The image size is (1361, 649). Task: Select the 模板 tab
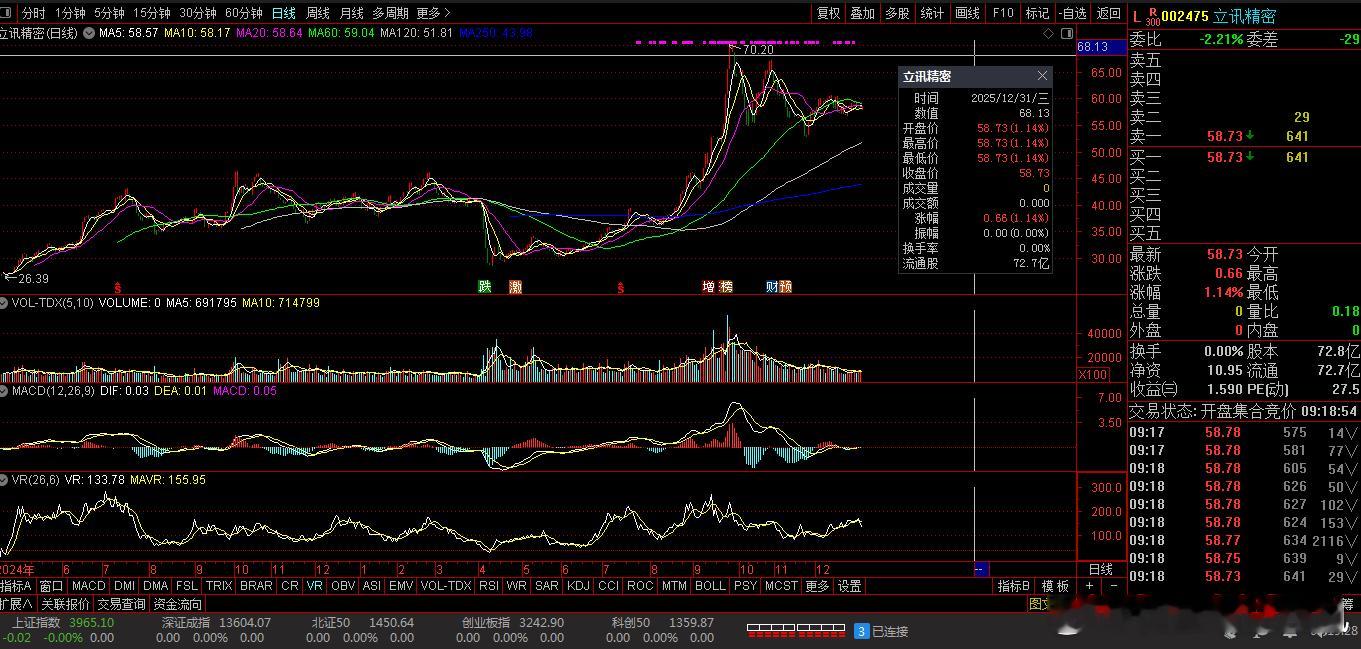coord(1055,586)
